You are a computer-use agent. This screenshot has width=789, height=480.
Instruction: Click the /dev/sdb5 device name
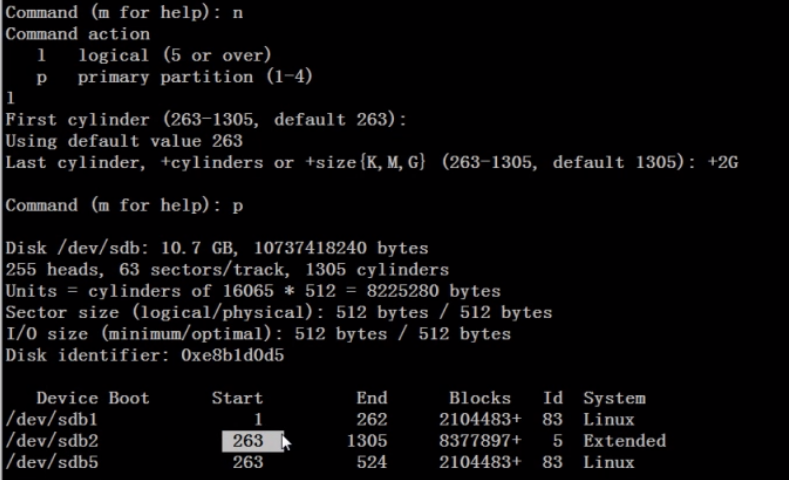[52, 462]
